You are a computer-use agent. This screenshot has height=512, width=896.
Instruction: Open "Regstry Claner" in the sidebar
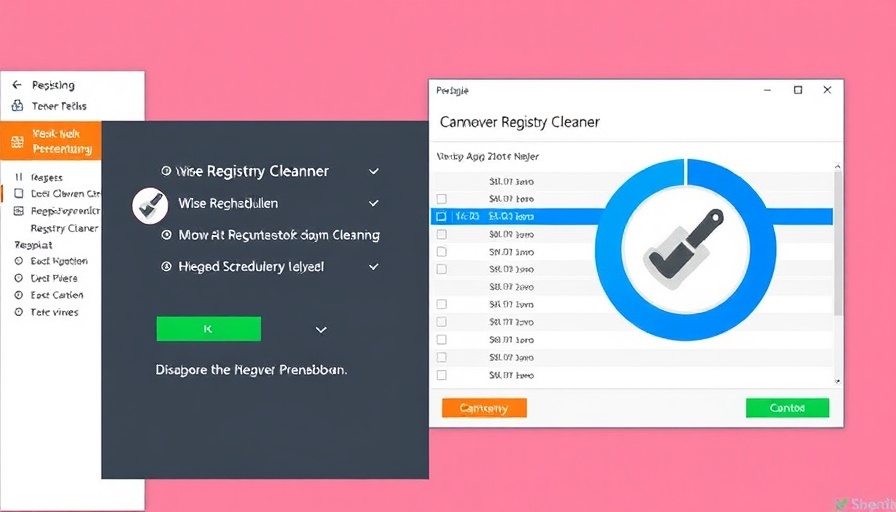tap(64, 228)
